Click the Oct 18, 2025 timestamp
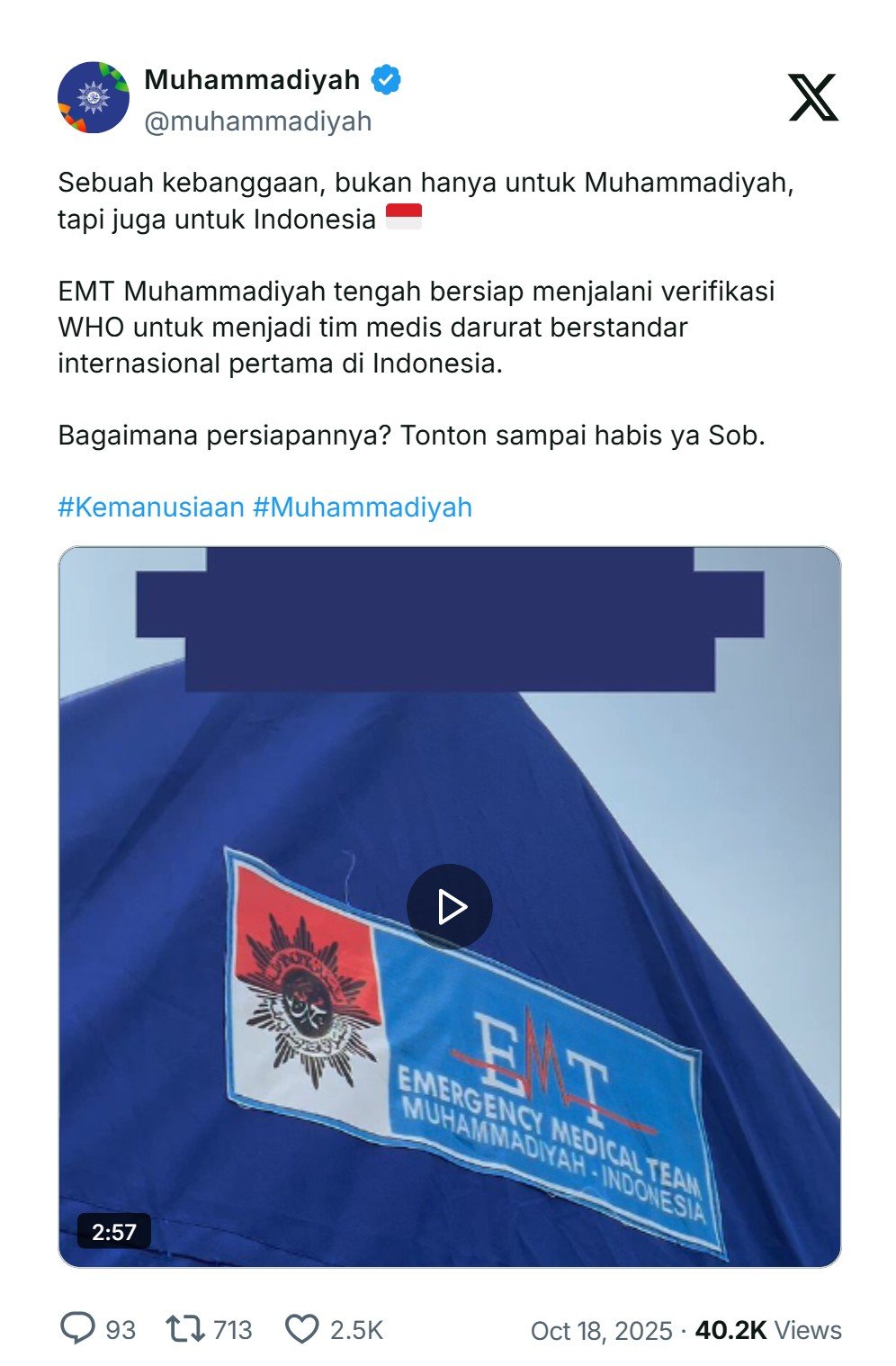This screenshot has width=896, height=1366. (x=601, y=1330)
